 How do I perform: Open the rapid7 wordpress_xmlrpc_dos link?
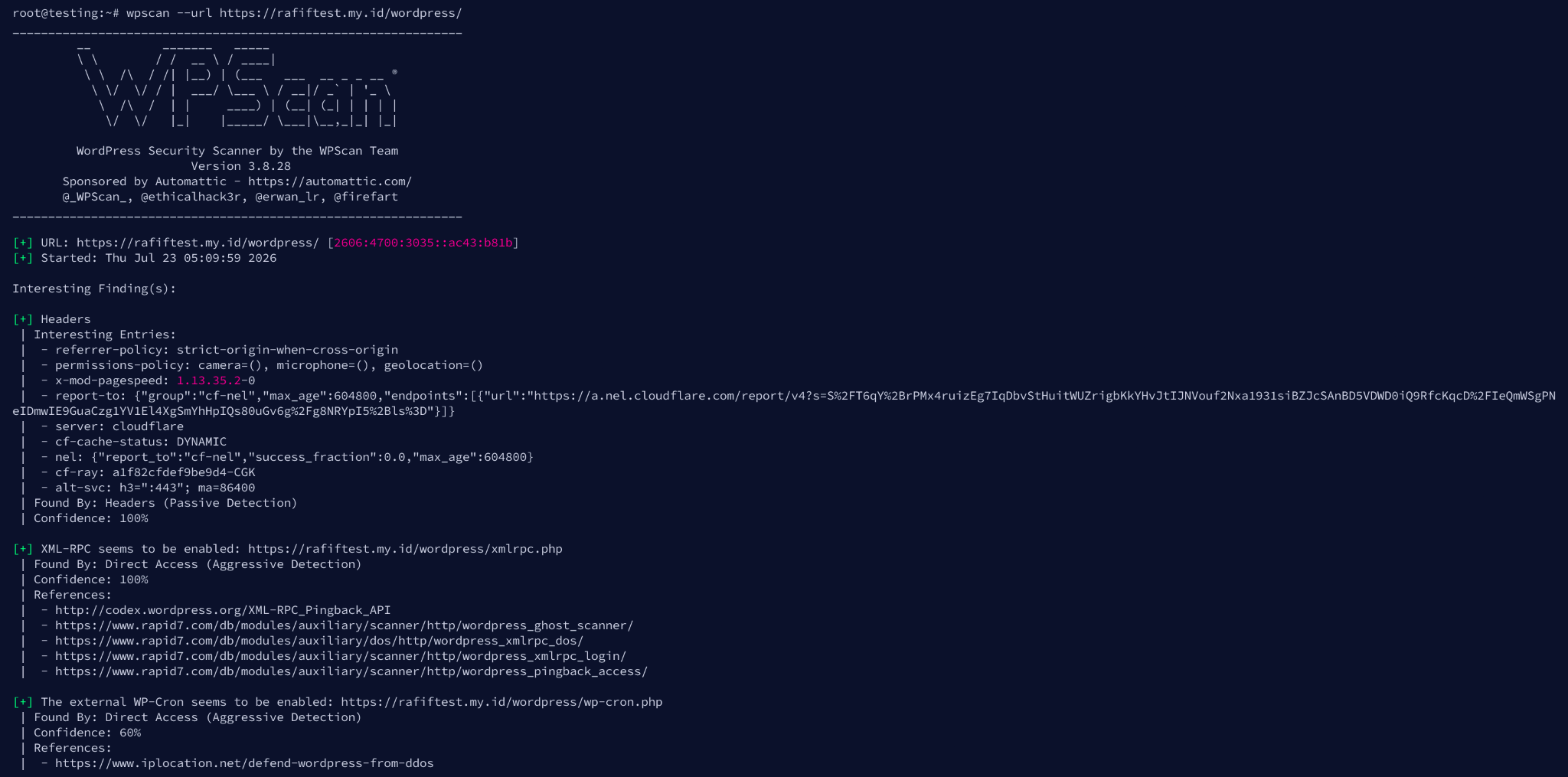tap(319, 641)
